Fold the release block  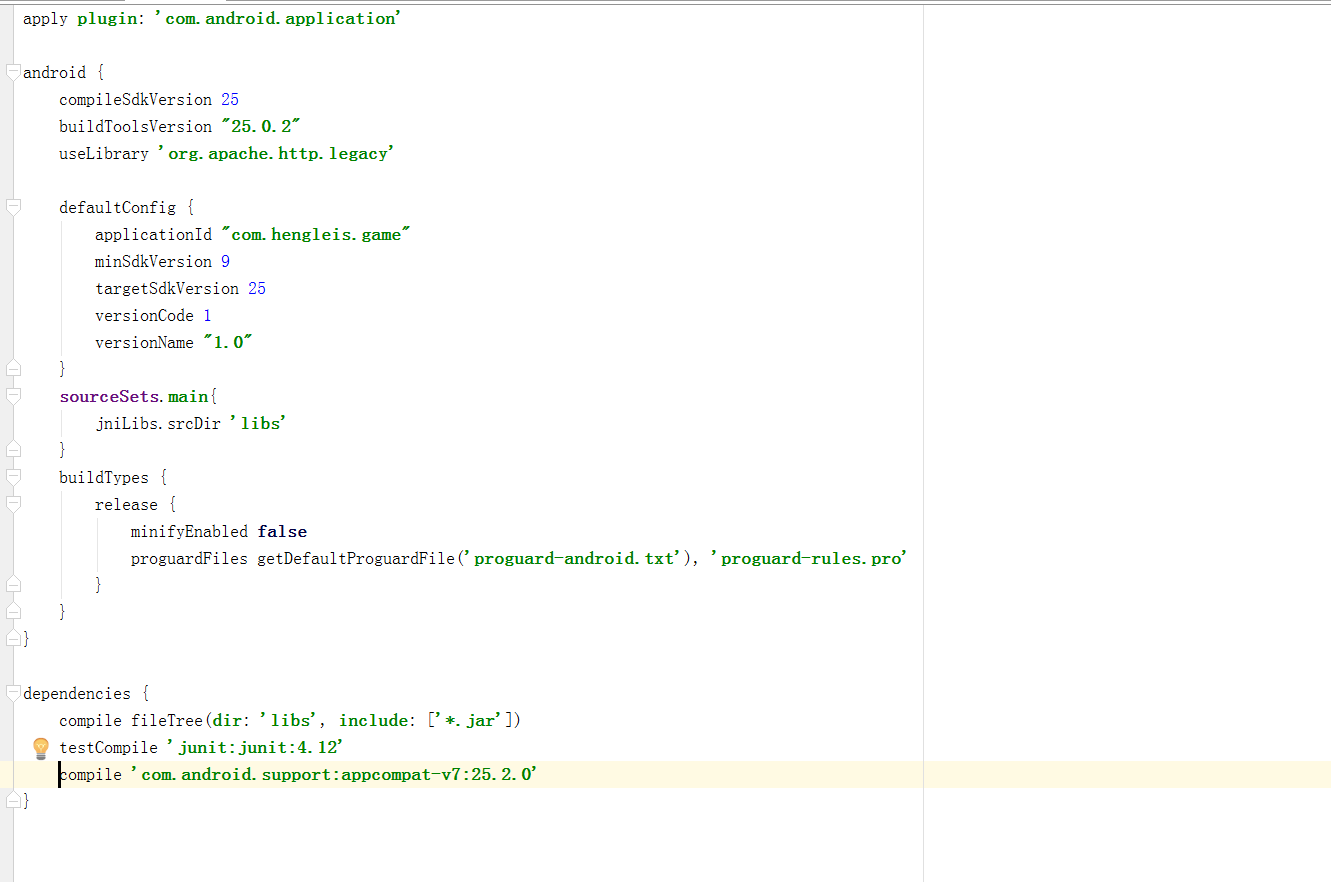point(12,504)
